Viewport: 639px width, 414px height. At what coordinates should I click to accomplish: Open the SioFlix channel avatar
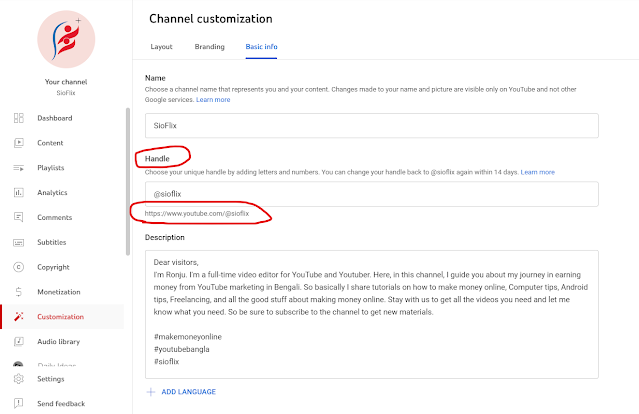[66, 40]
